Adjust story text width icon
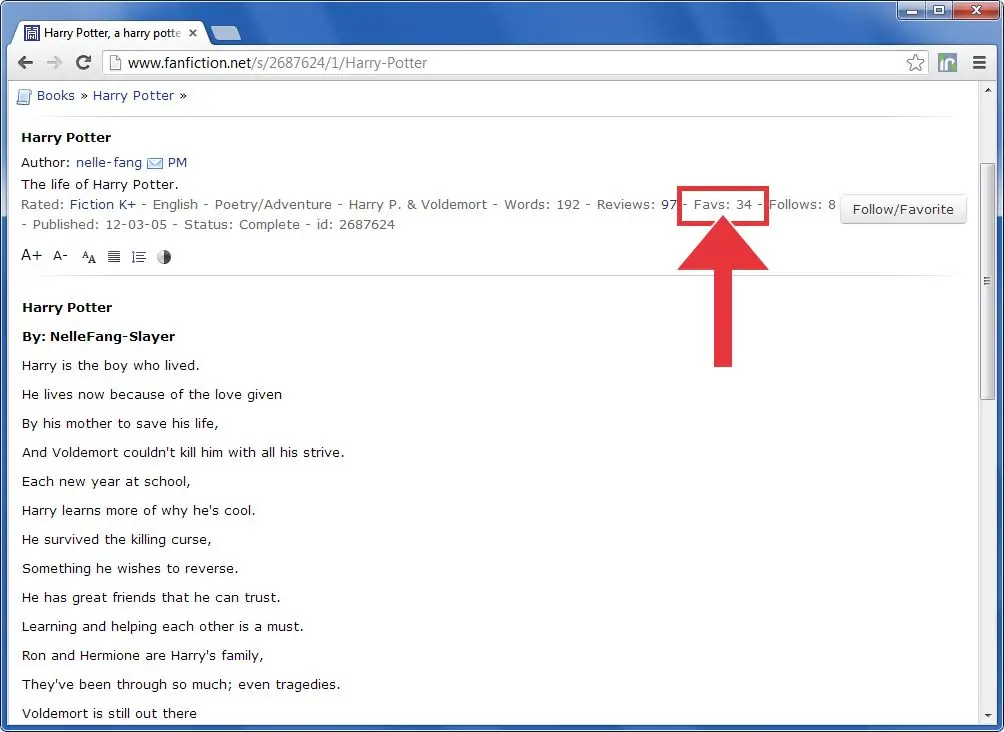The width and height of the screenshot is (1004, 732). 114,257
